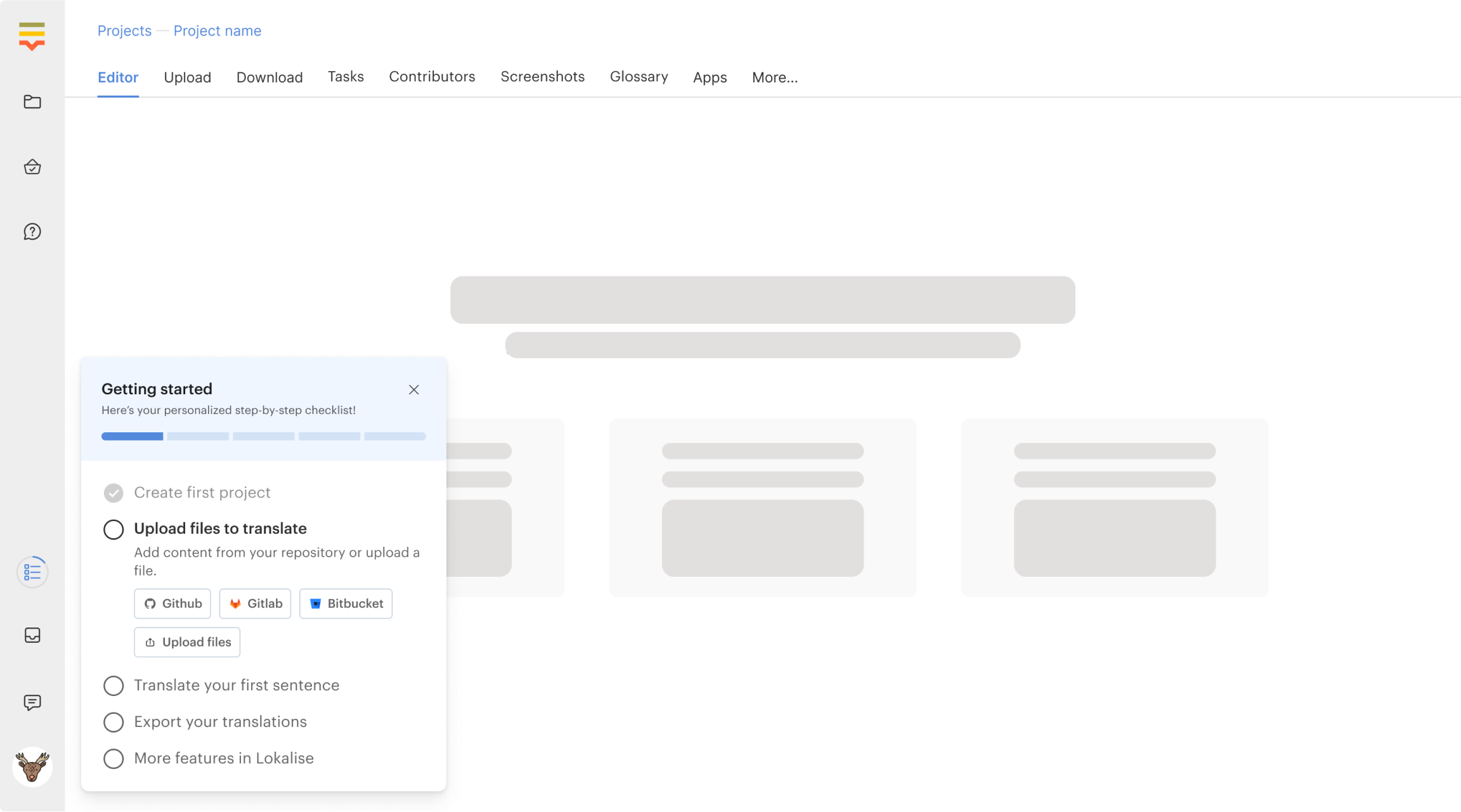Open the Help question-mark icon
1461x812 pixels.
click(32, 231)
